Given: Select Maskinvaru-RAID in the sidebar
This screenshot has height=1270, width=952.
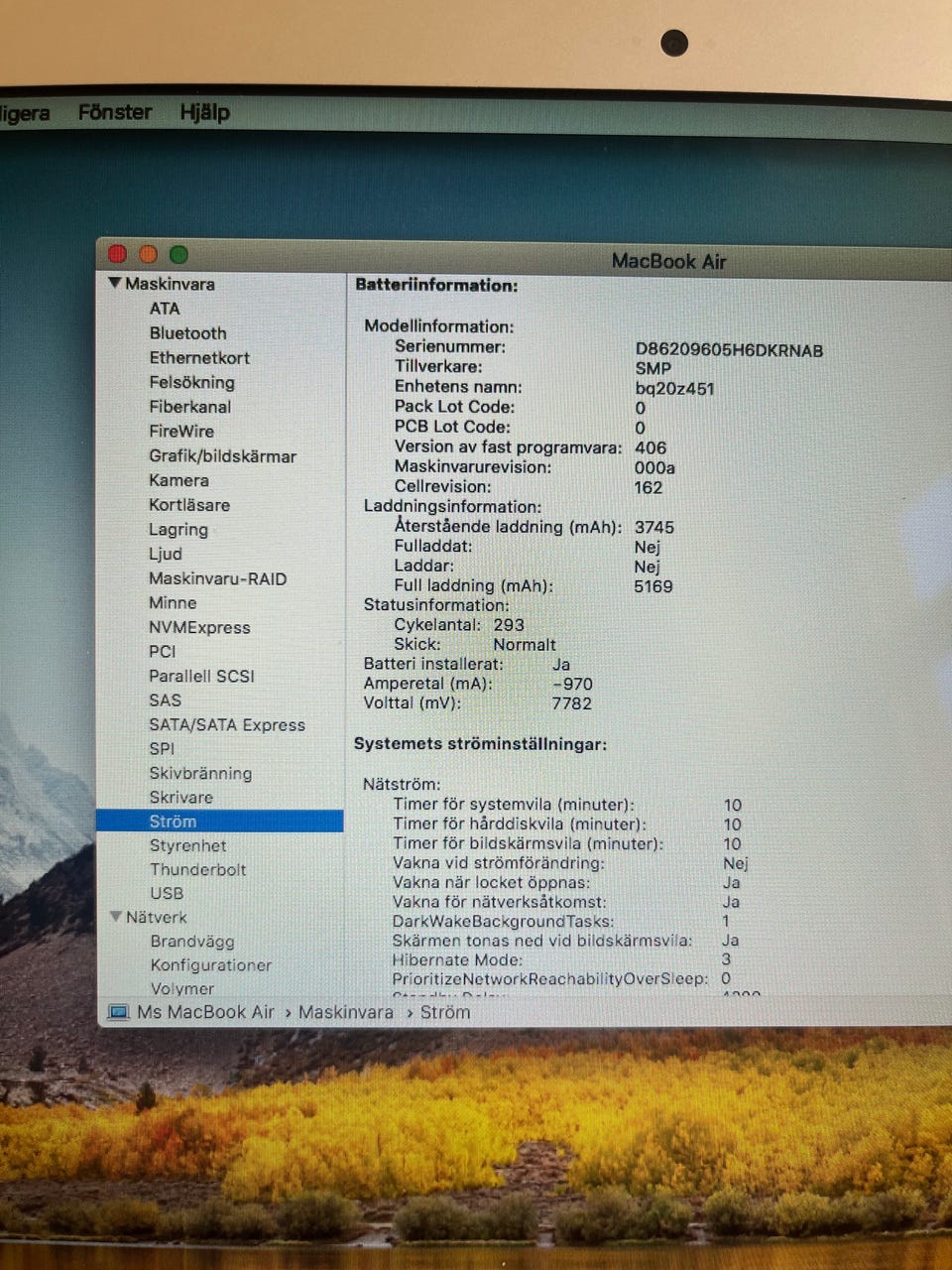Looking at the screenshot, I should point(218,578).
